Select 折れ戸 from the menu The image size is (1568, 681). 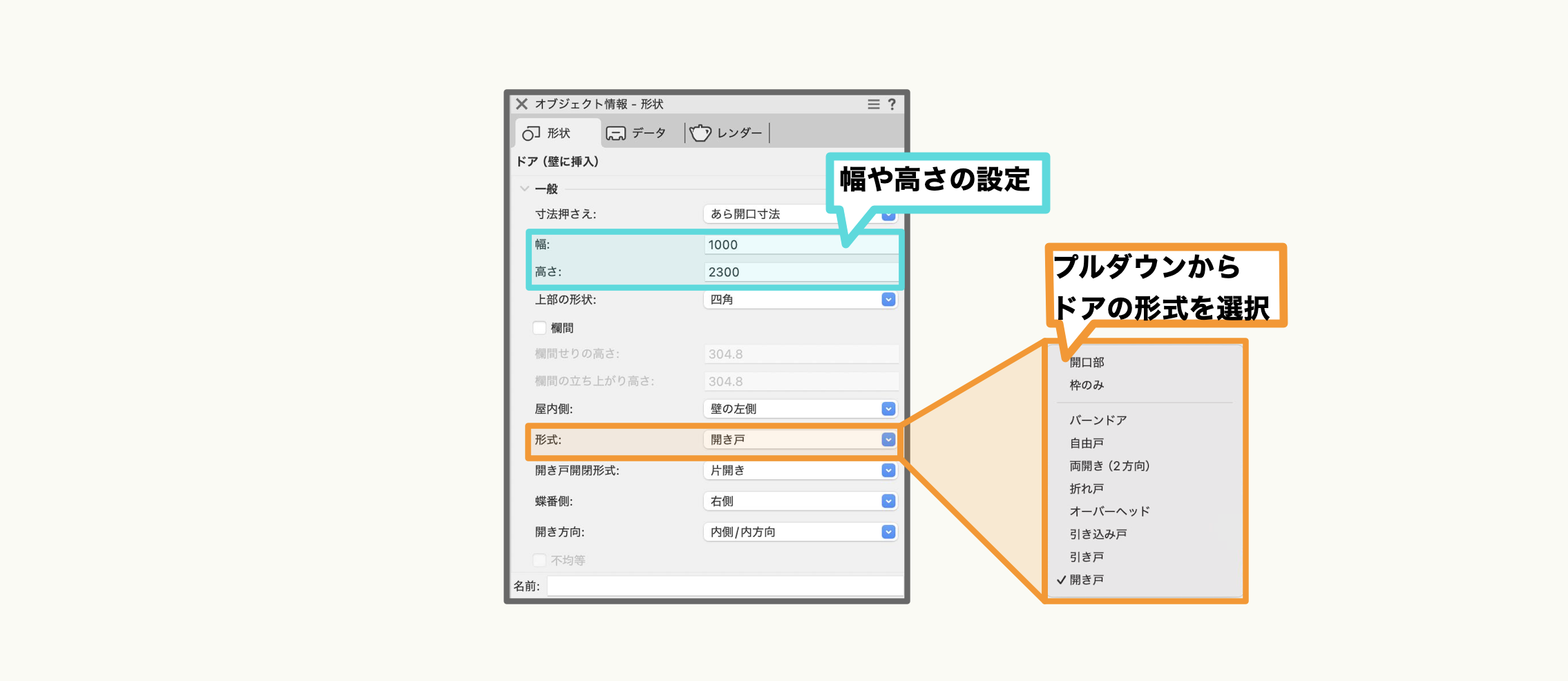click(x=1087, y=488)
